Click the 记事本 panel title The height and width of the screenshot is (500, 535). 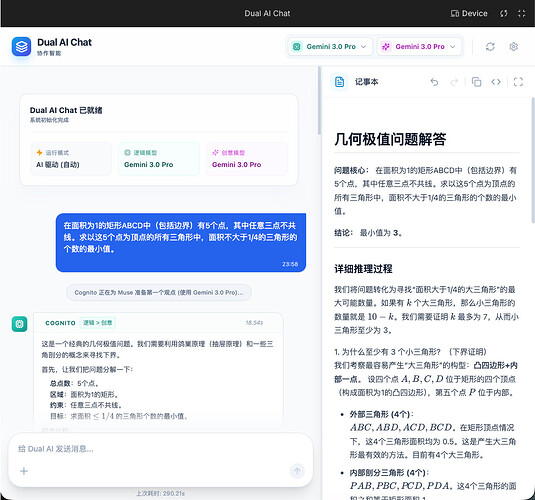click(366, 82)
